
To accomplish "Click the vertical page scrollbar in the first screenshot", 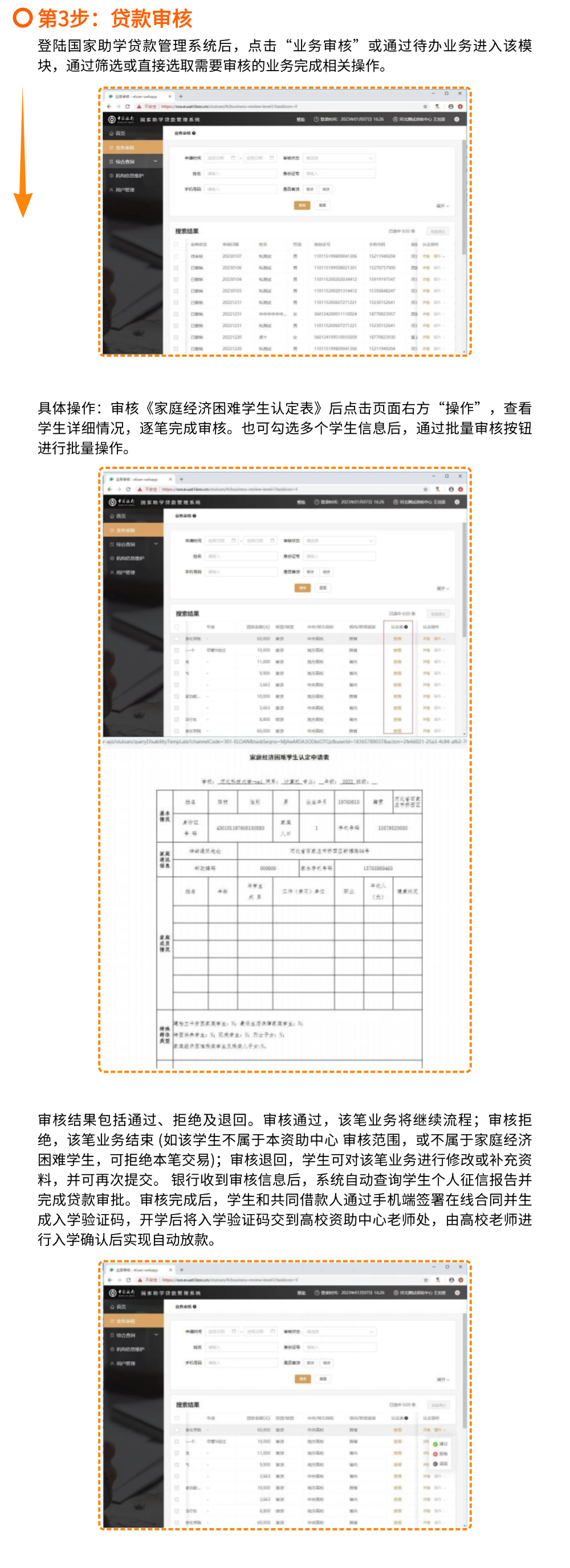I will 464,198.
